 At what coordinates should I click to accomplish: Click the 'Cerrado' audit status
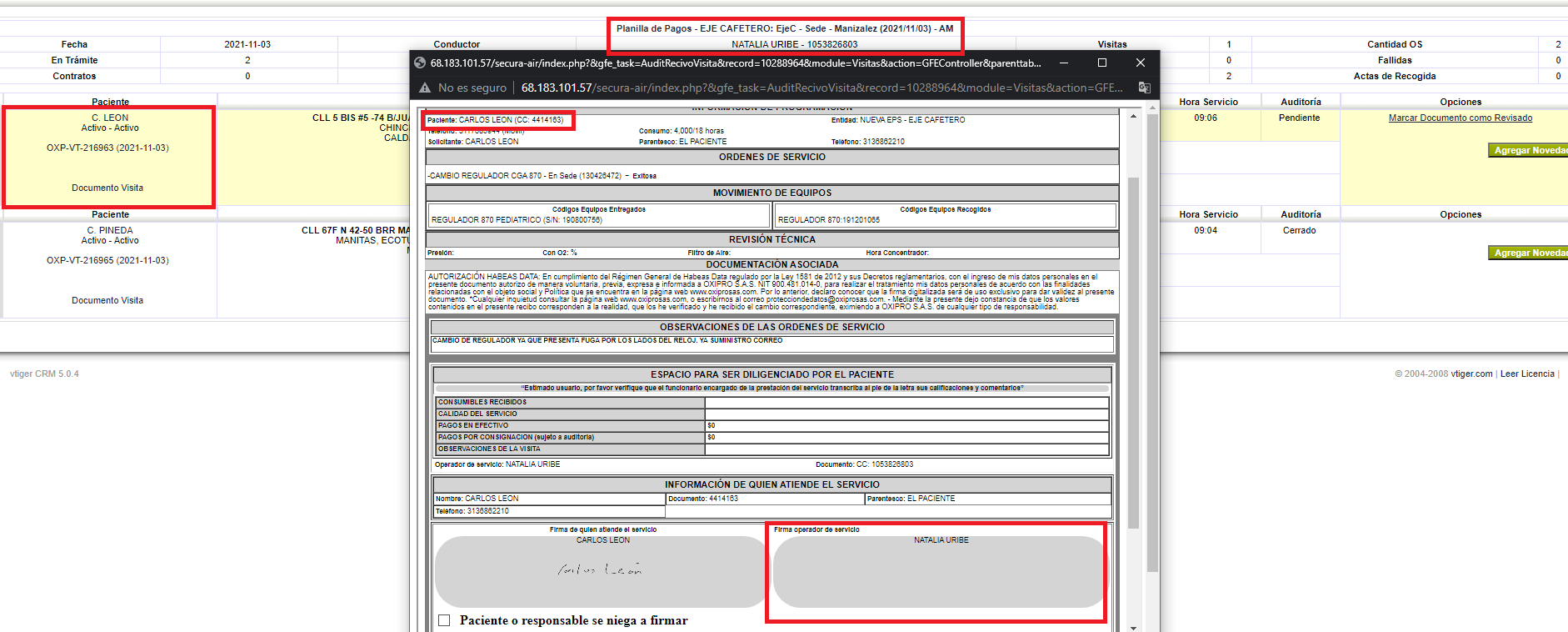point(1300,230)
